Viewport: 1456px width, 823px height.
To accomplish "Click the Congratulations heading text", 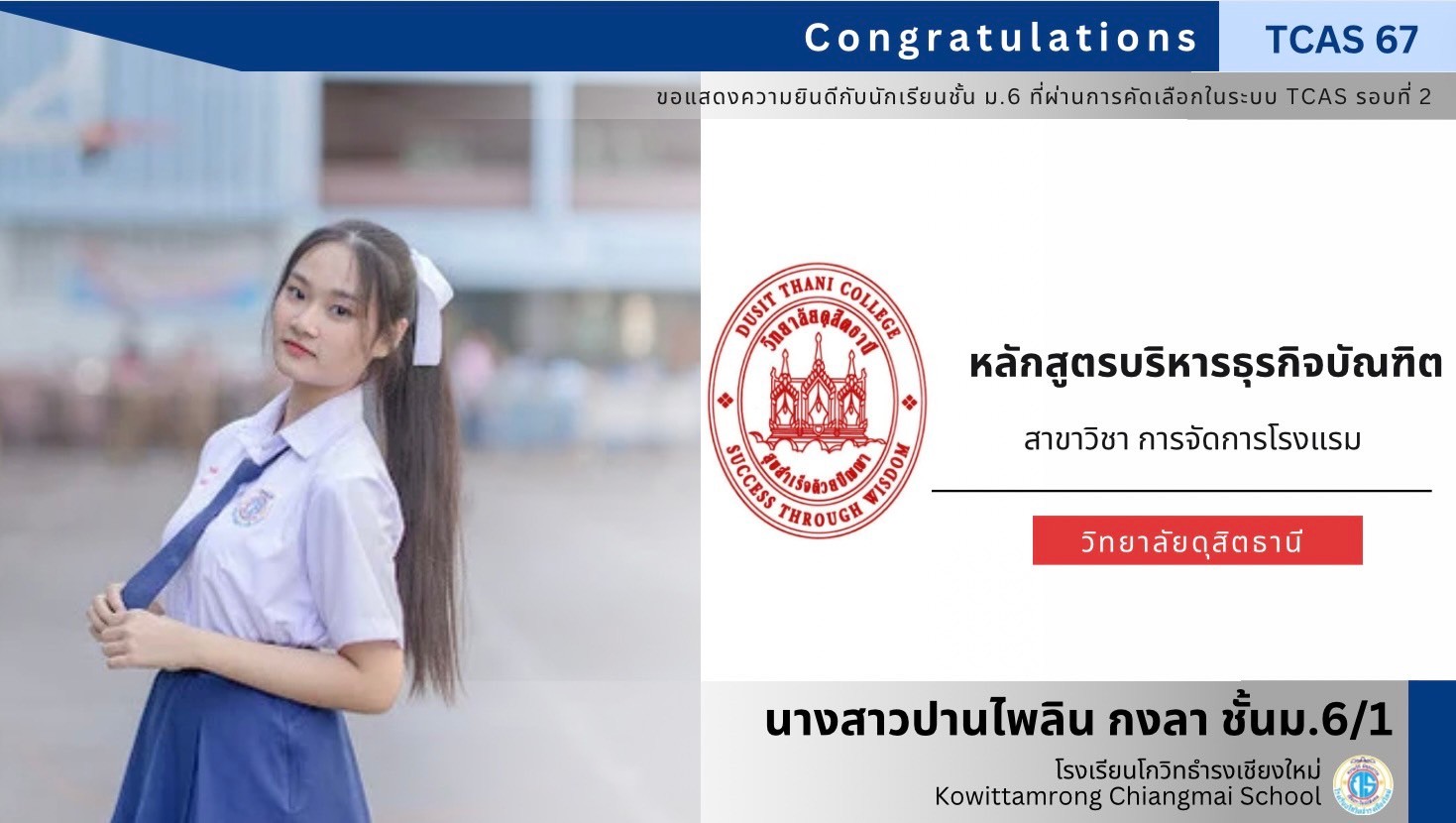I will pos(1002,38).
